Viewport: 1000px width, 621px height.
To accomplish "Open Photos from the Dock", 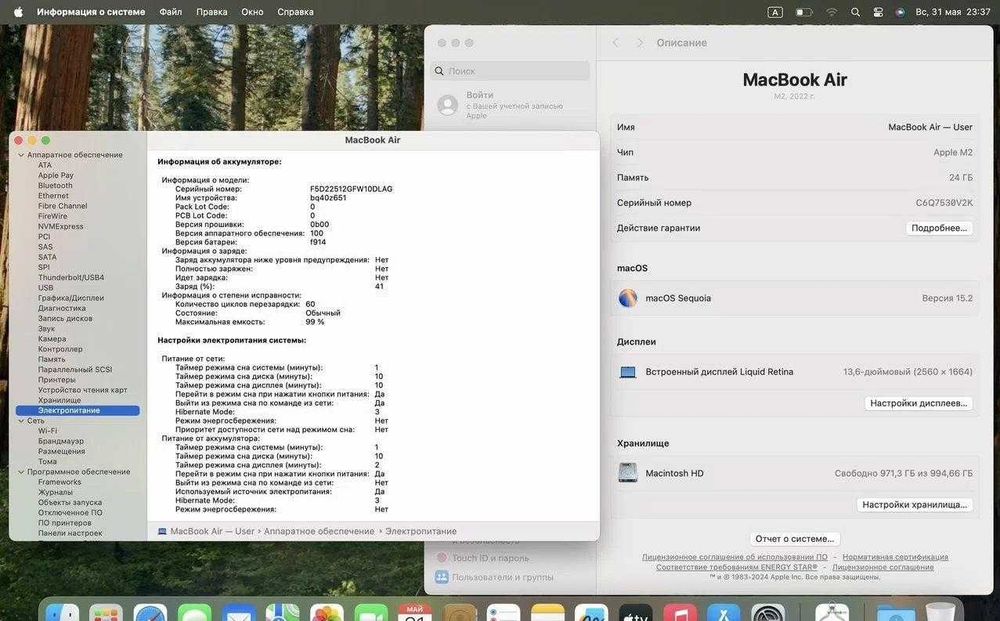I will coord(327,613).
